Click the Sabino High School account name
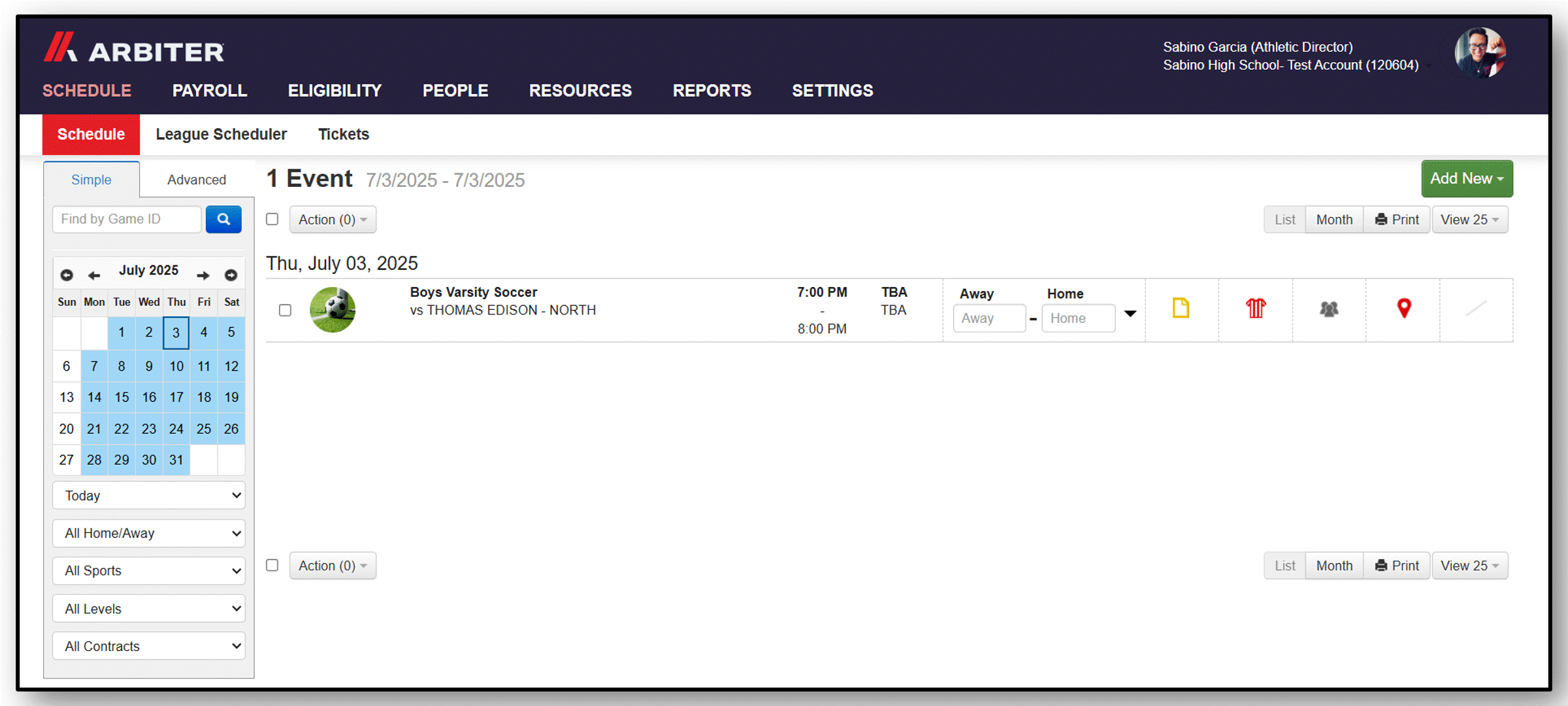This screenshot has height=706, width=1568. (1290, 65)
